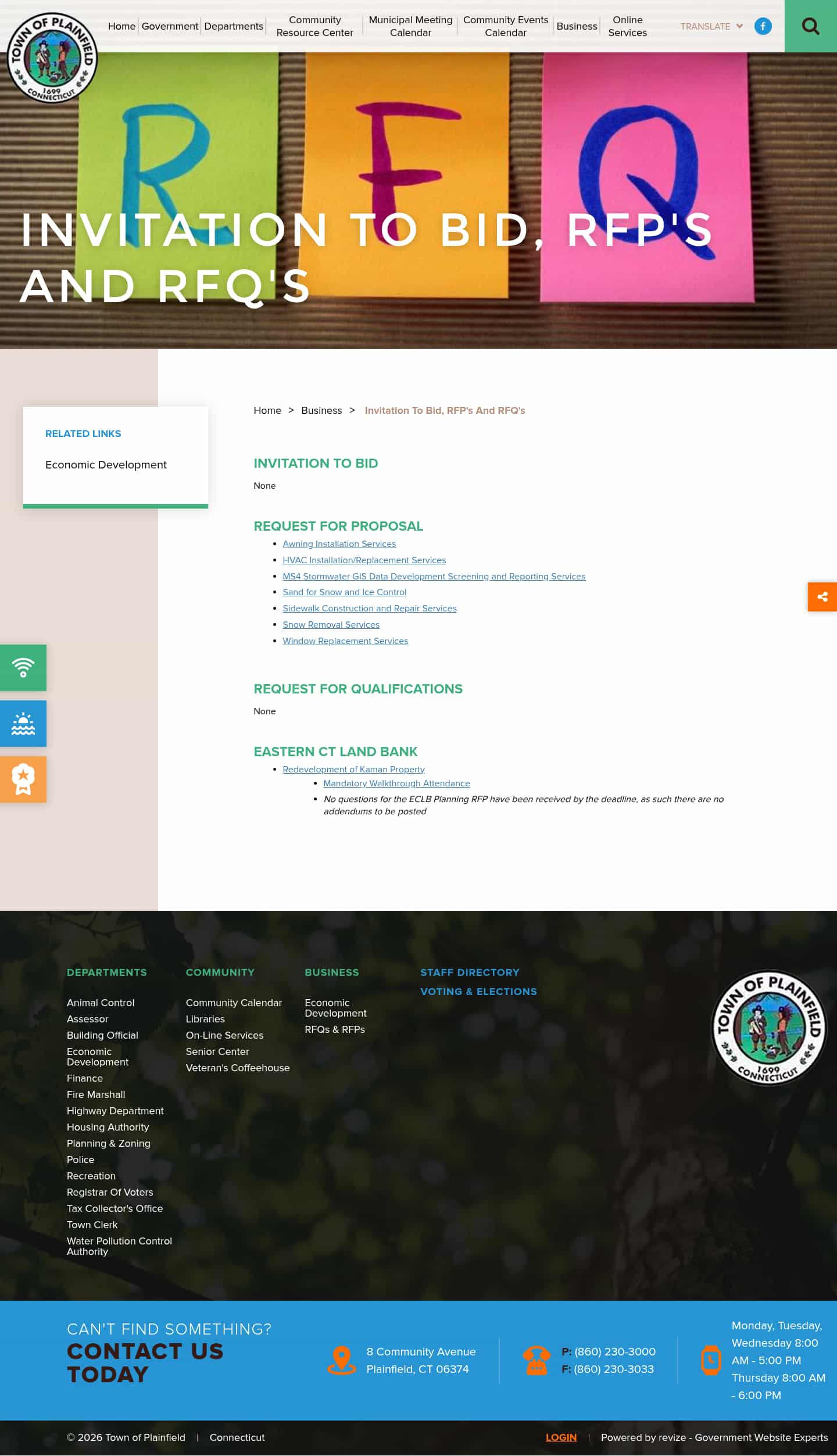The width and height of the screenshot is (837, 1456).
Task: Open Window Replacement Services RFP
Action: (345, 641)
